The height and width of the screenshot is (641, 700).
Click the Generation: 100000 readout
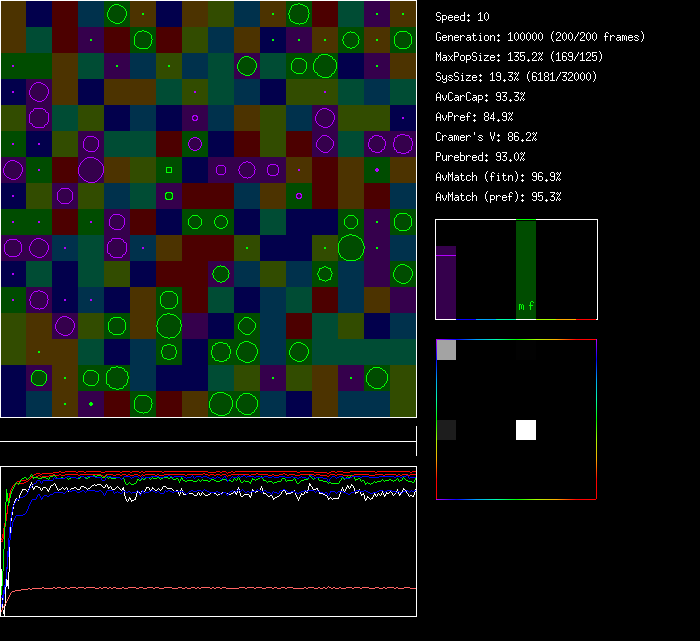540,37
